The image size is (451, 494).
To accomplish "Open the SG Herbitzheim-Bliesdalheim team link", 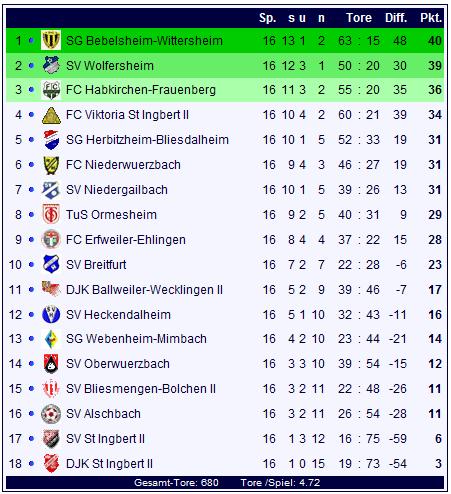I will point(147,140).
